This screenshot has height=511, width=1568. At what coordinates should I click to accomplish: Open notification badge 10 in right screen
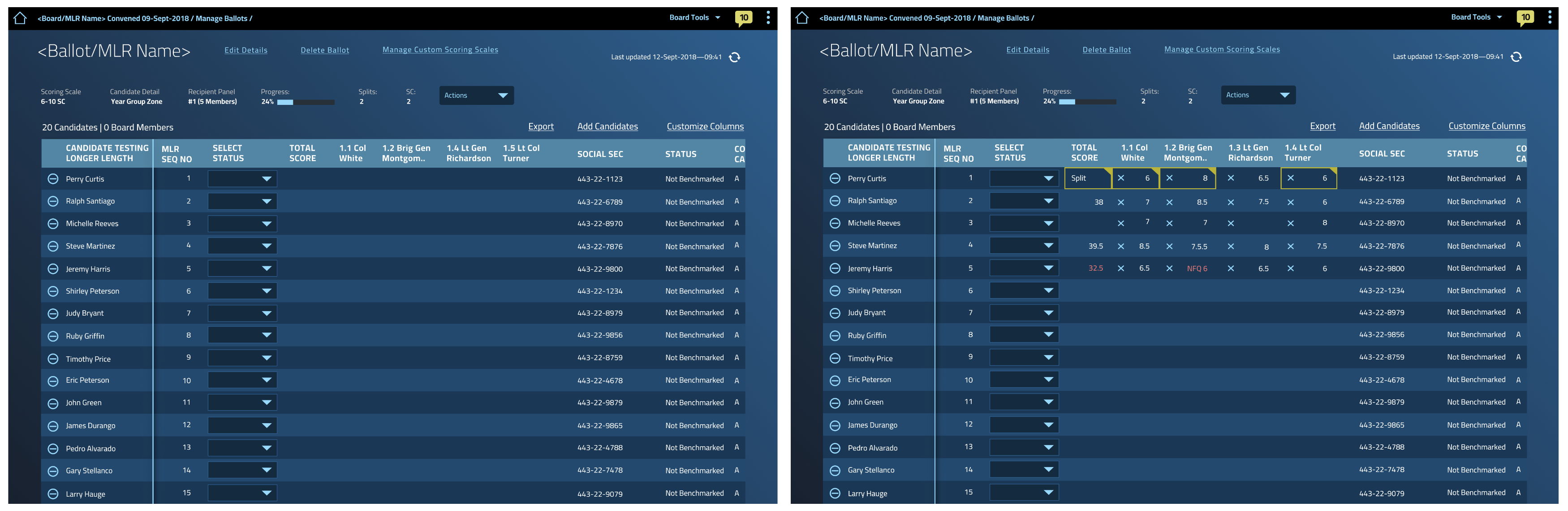(1525, 17)
